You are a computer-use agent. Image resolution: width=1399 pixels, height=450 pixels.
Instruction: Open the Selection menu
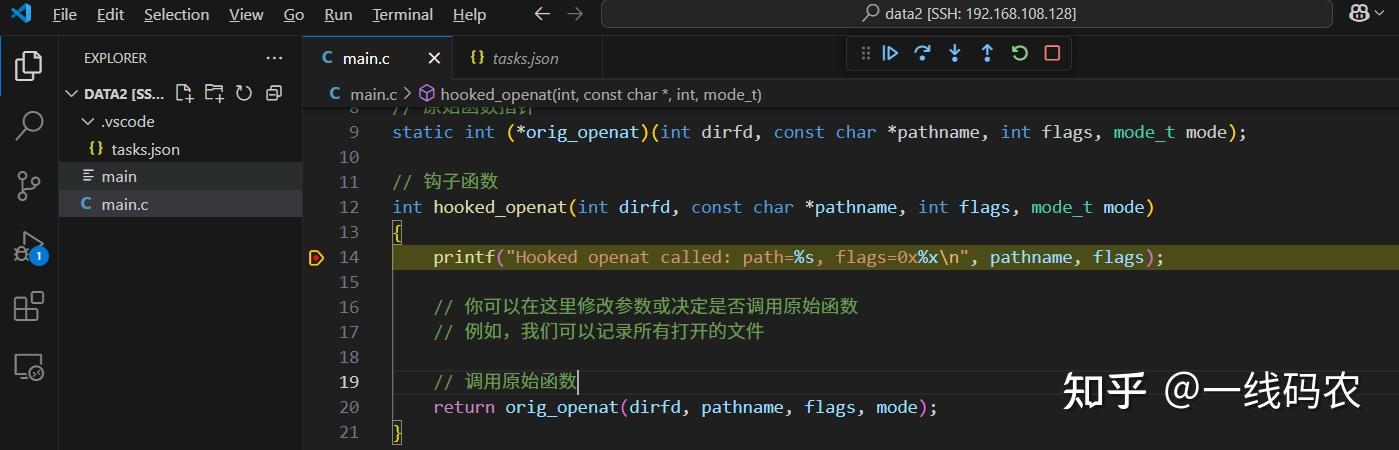click(x=177, y=15)
